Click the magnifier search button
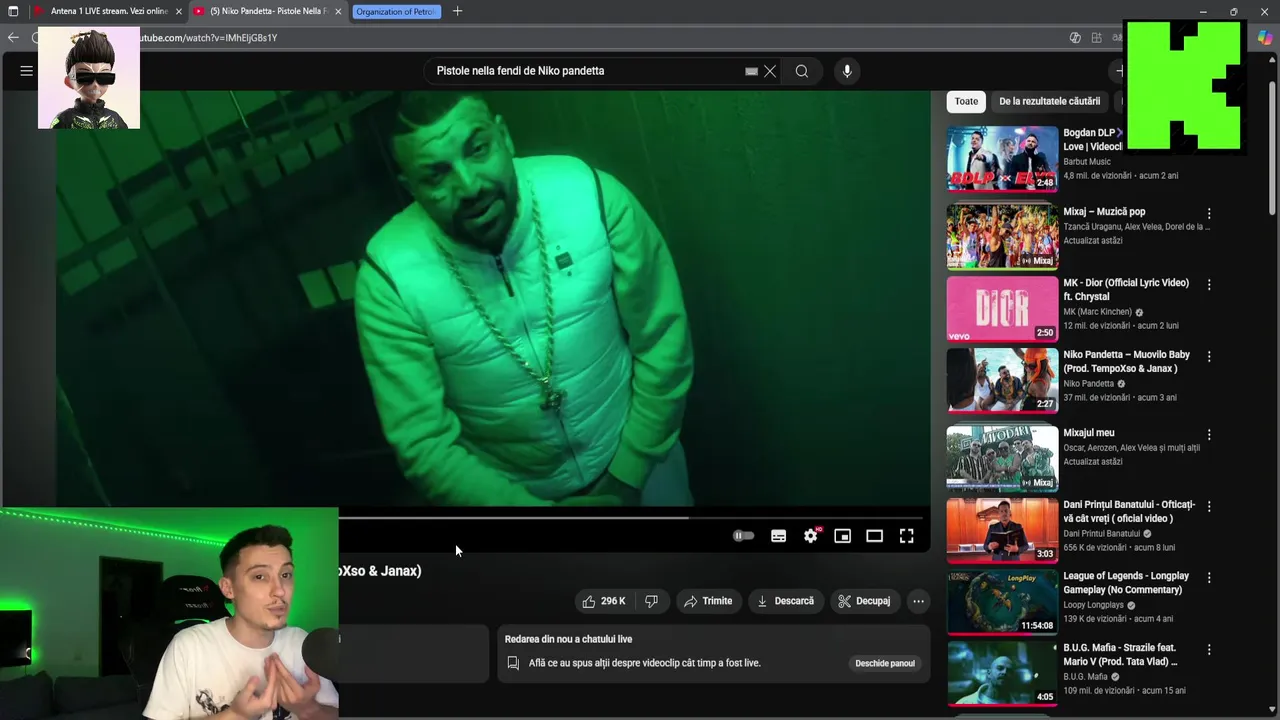 802,71
